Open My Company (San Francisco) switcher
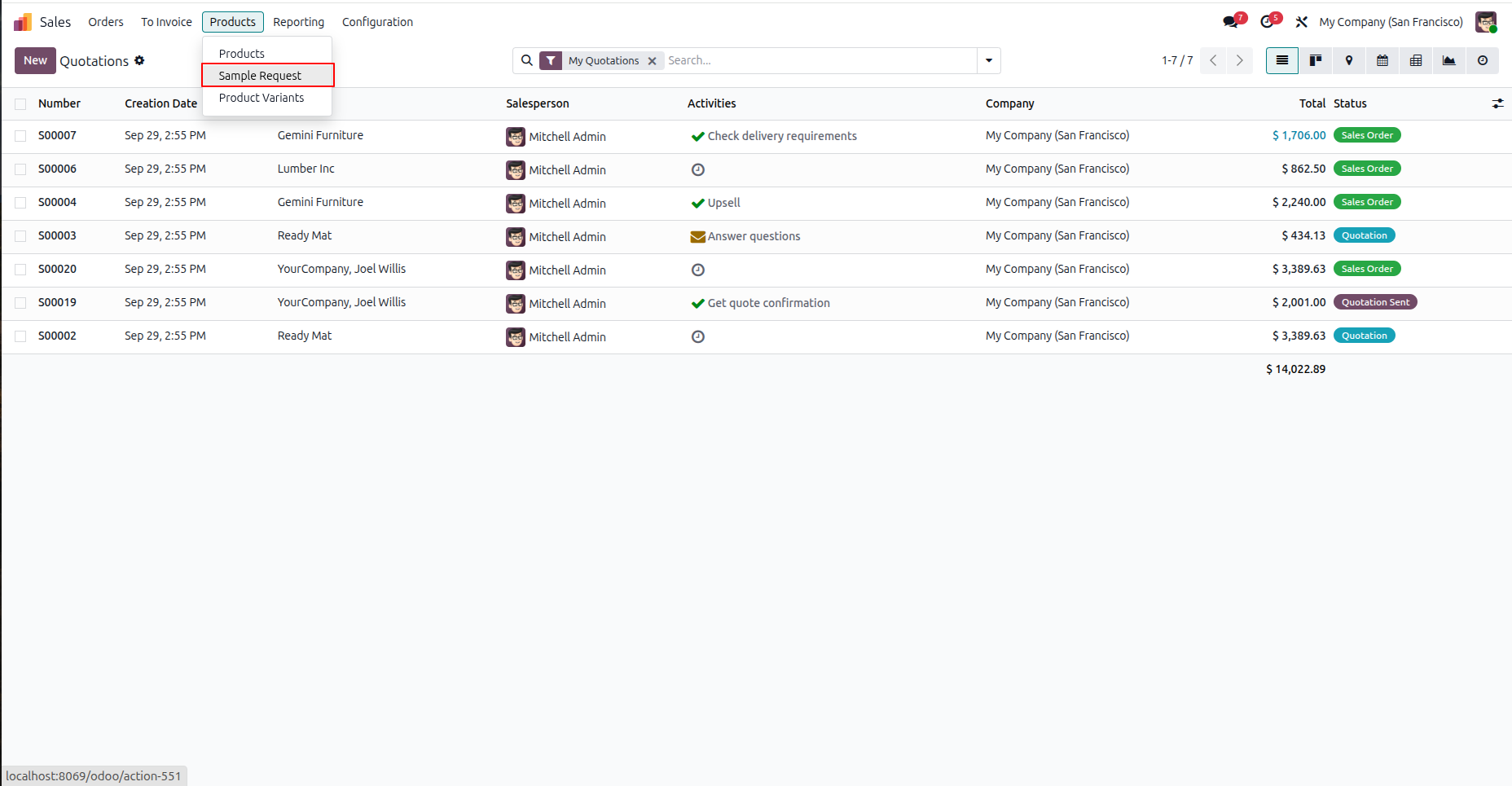This screenshot has width=1512, height=786. coord(1391,22)
